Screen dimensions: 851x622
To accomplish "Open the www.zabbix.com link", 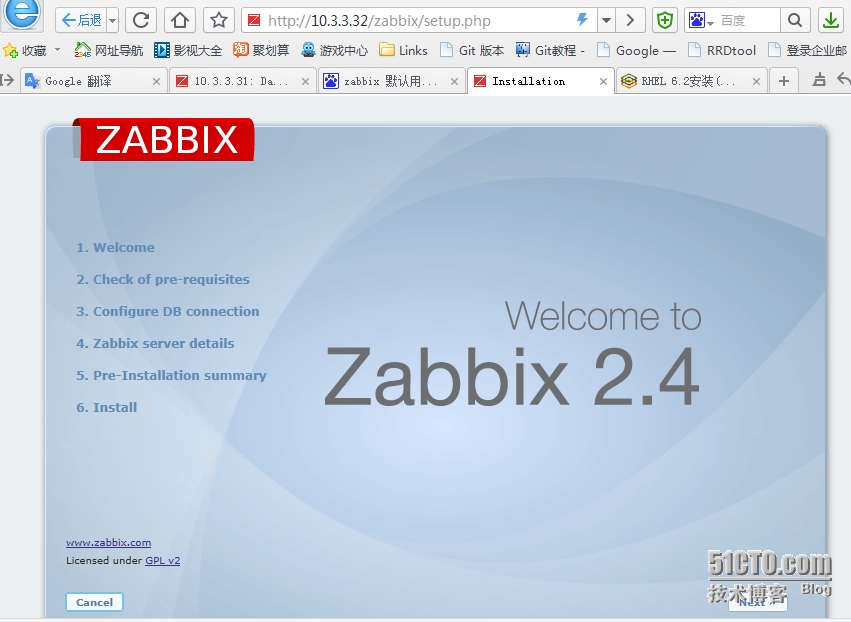I will (x=109, y=543).
